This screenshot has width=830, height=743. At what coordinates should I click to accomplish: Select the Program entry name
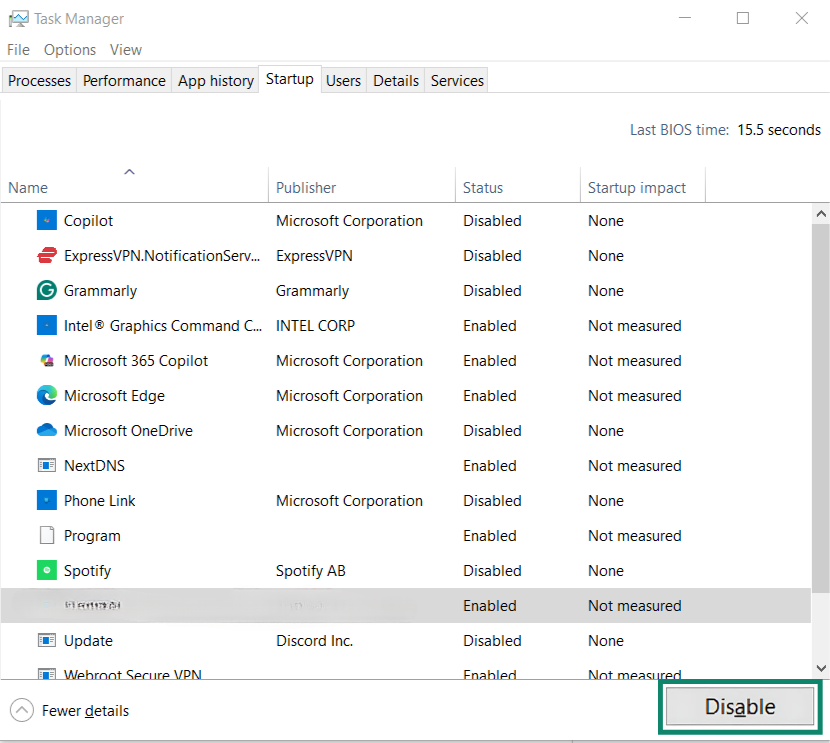click(92, 536)
